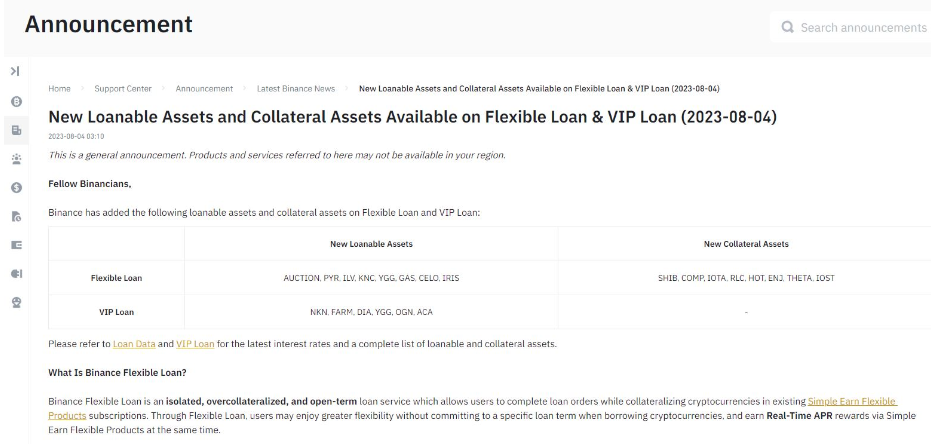Click the bottom badge sidebar icon
Image resolution: width=931 pixels, height=444 pixels.
tap(16, 302)
